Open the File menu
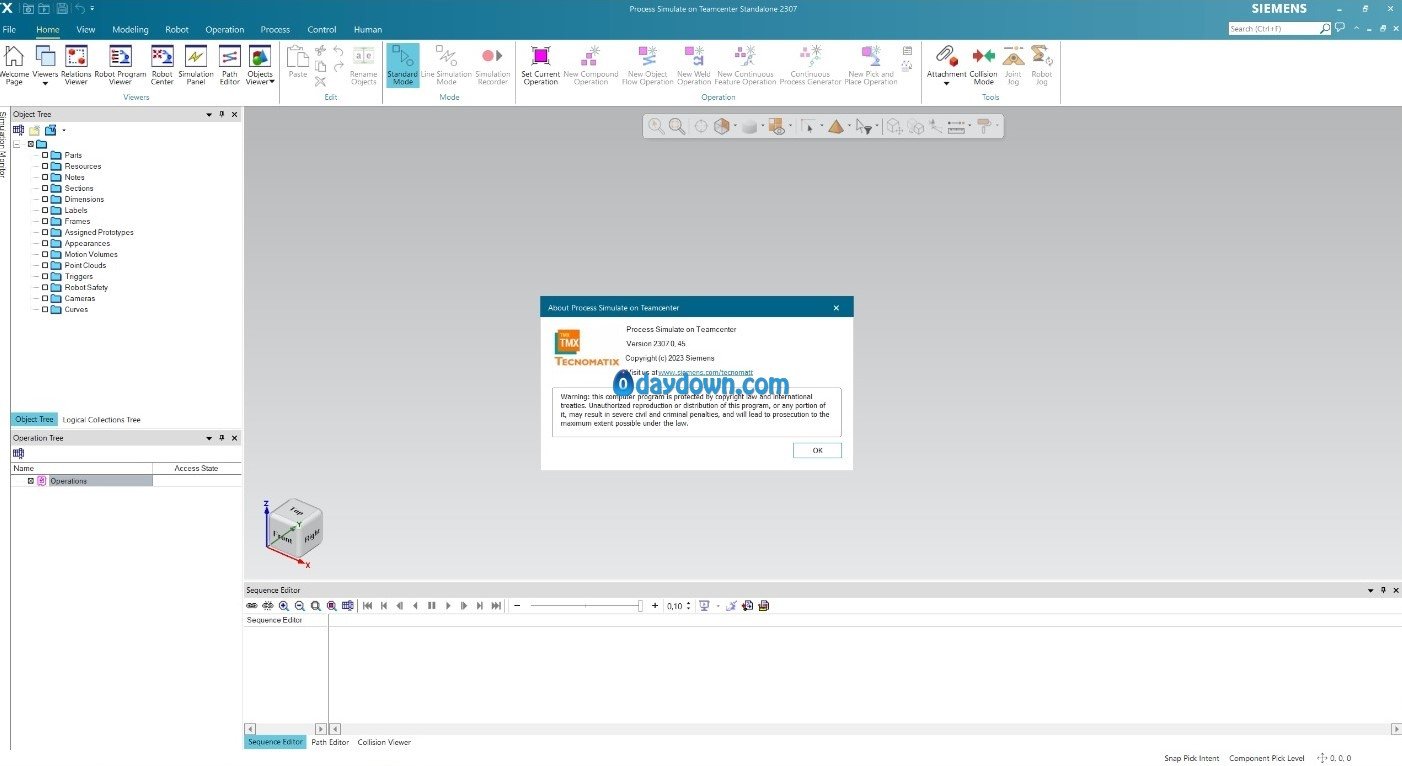The width and height of the screenshot is (1402, 766). [x=9, y=29]
